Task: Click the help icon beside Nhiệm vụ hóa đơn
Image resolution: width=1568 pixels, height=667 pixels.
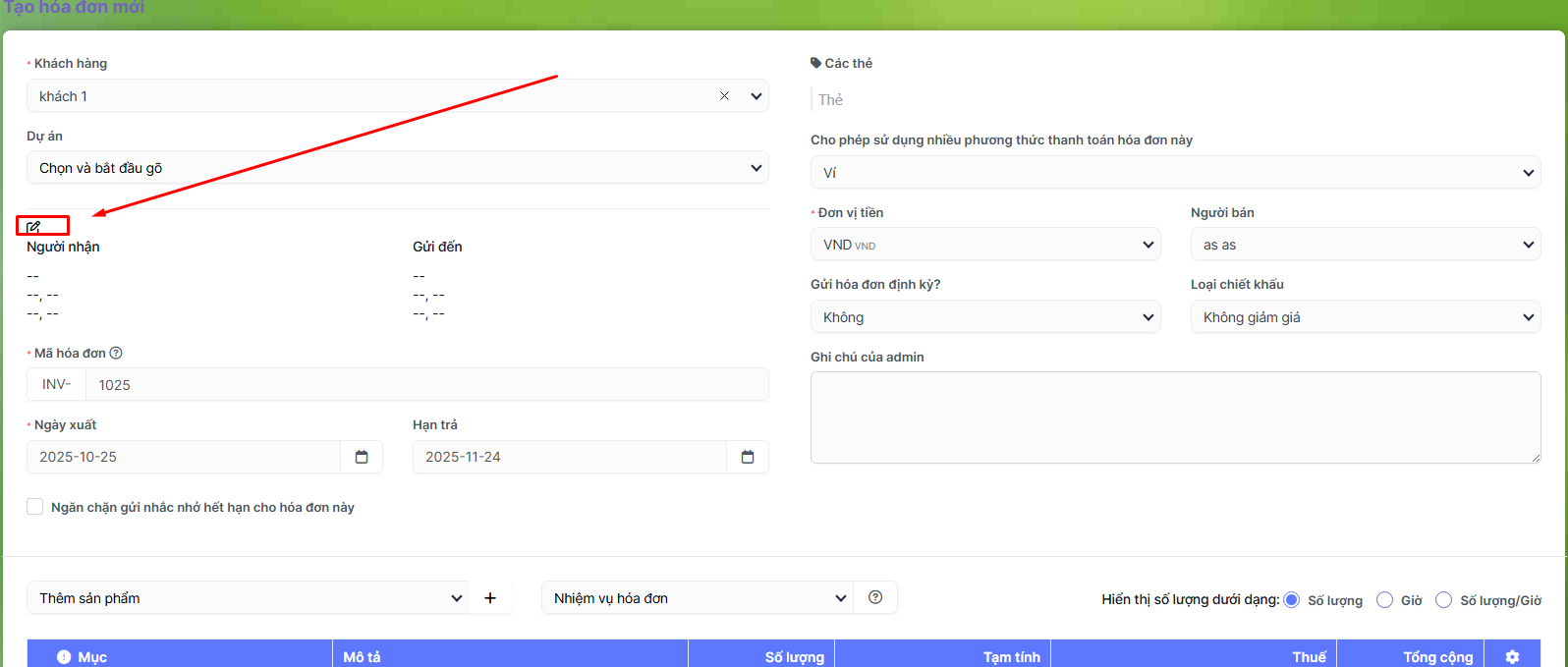Action: (875, 597)
